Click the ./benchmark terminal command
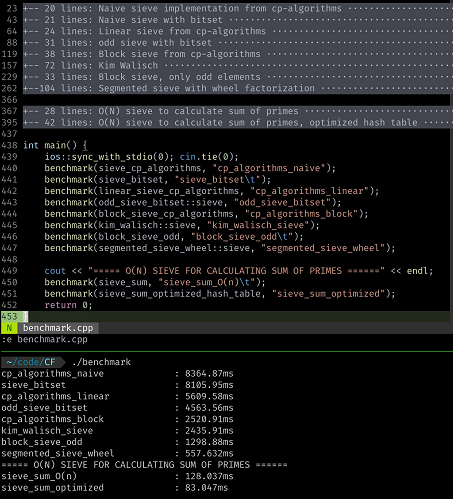The width and height of the screenshot is (453, 499). click(101, 362)
